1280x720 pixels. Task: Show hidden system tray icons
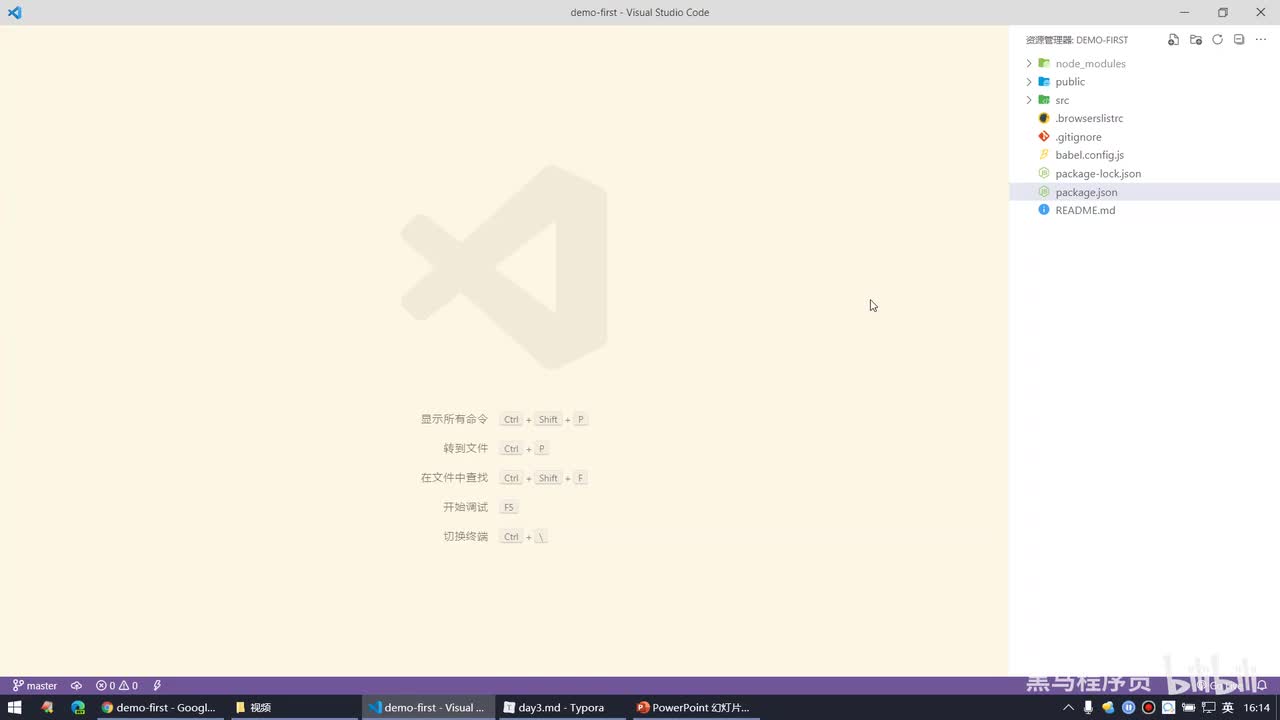click(1068, 708)
